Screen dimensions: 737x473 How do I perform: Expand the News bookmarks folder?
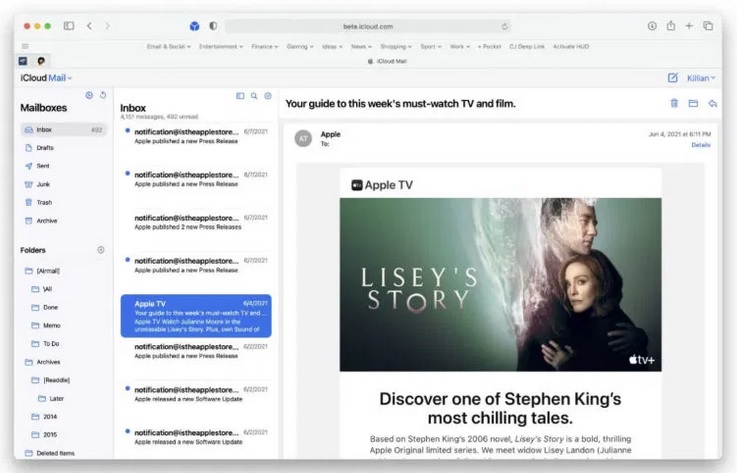click(x=361, y=47)
